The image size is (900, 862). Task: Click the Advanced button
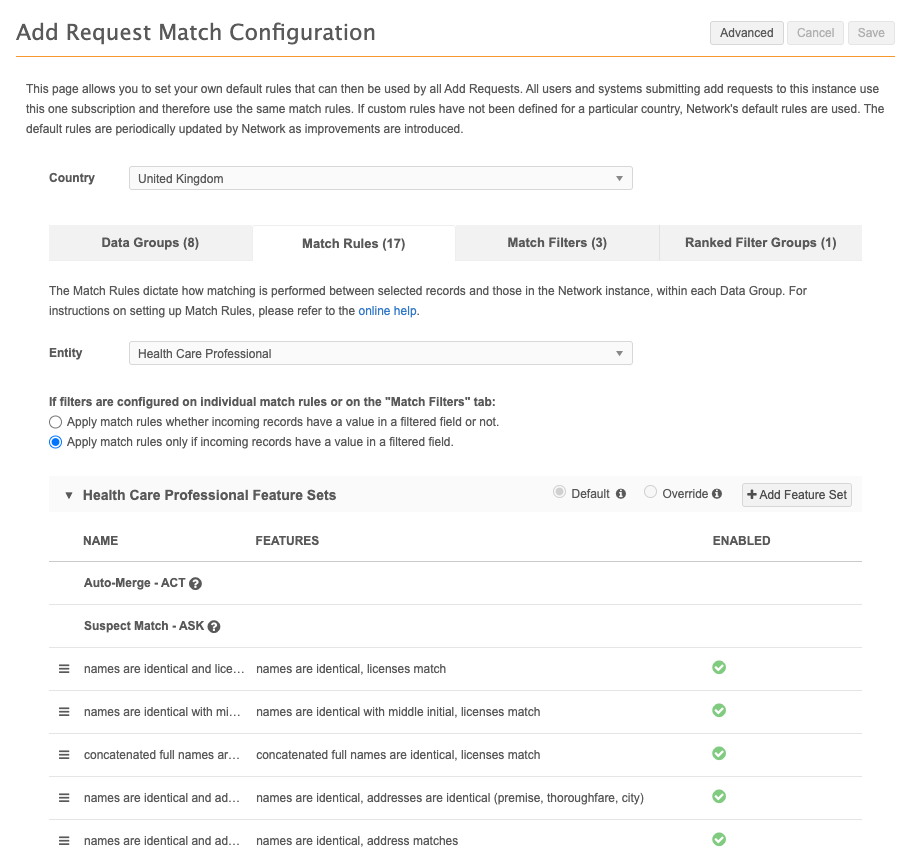click(x=746, y=33)
